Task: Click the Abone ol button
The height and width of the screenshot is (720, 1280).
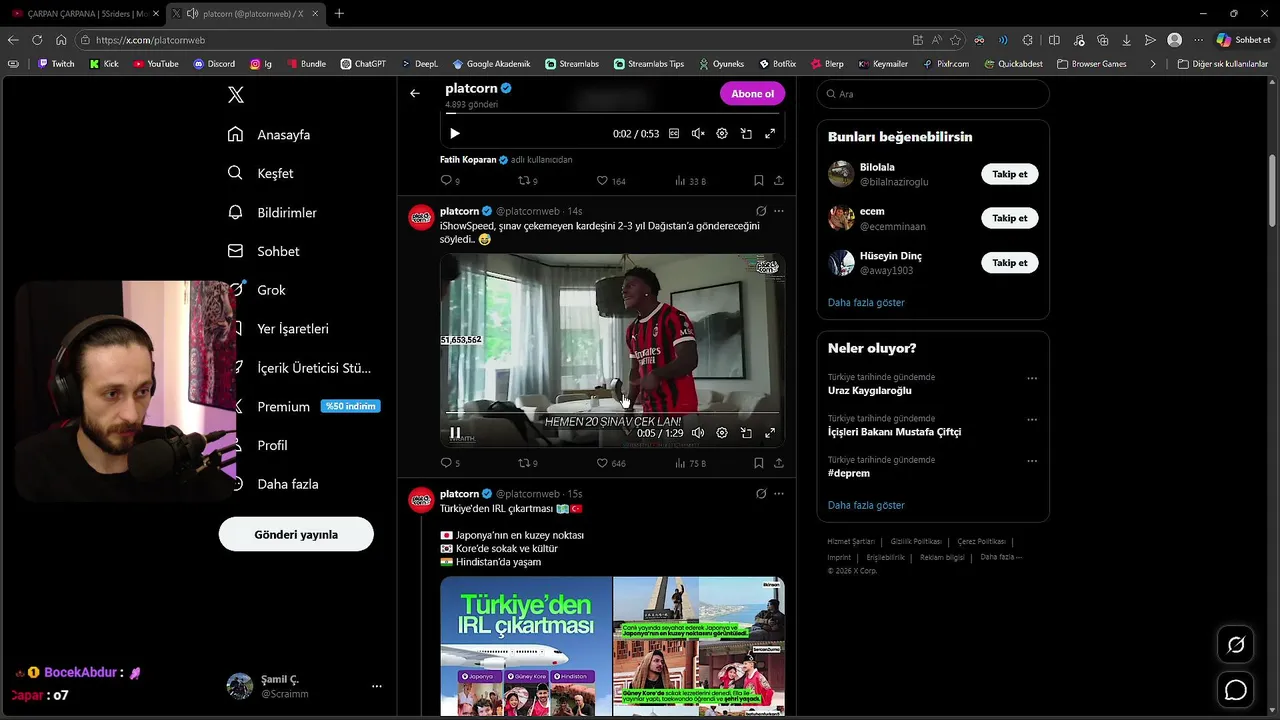Action: 752,94
